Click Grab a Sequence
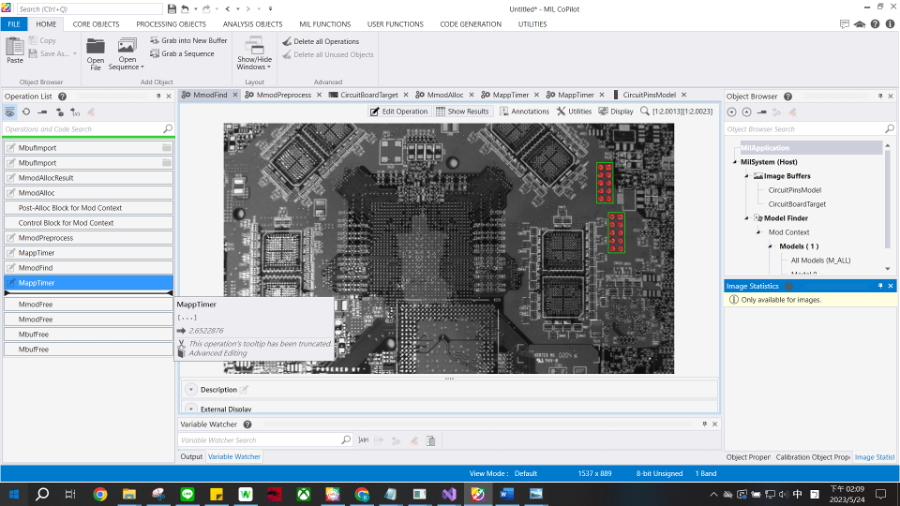 [x=182, y=54]
